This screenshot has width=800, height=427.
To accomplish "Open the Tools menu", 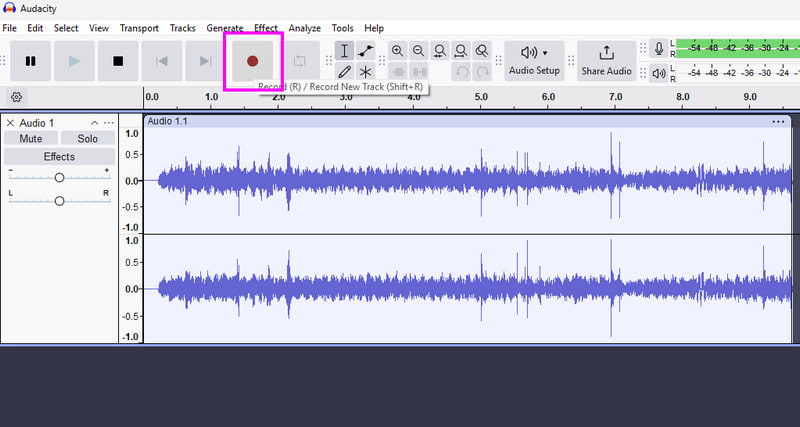I will pos(342,28).
